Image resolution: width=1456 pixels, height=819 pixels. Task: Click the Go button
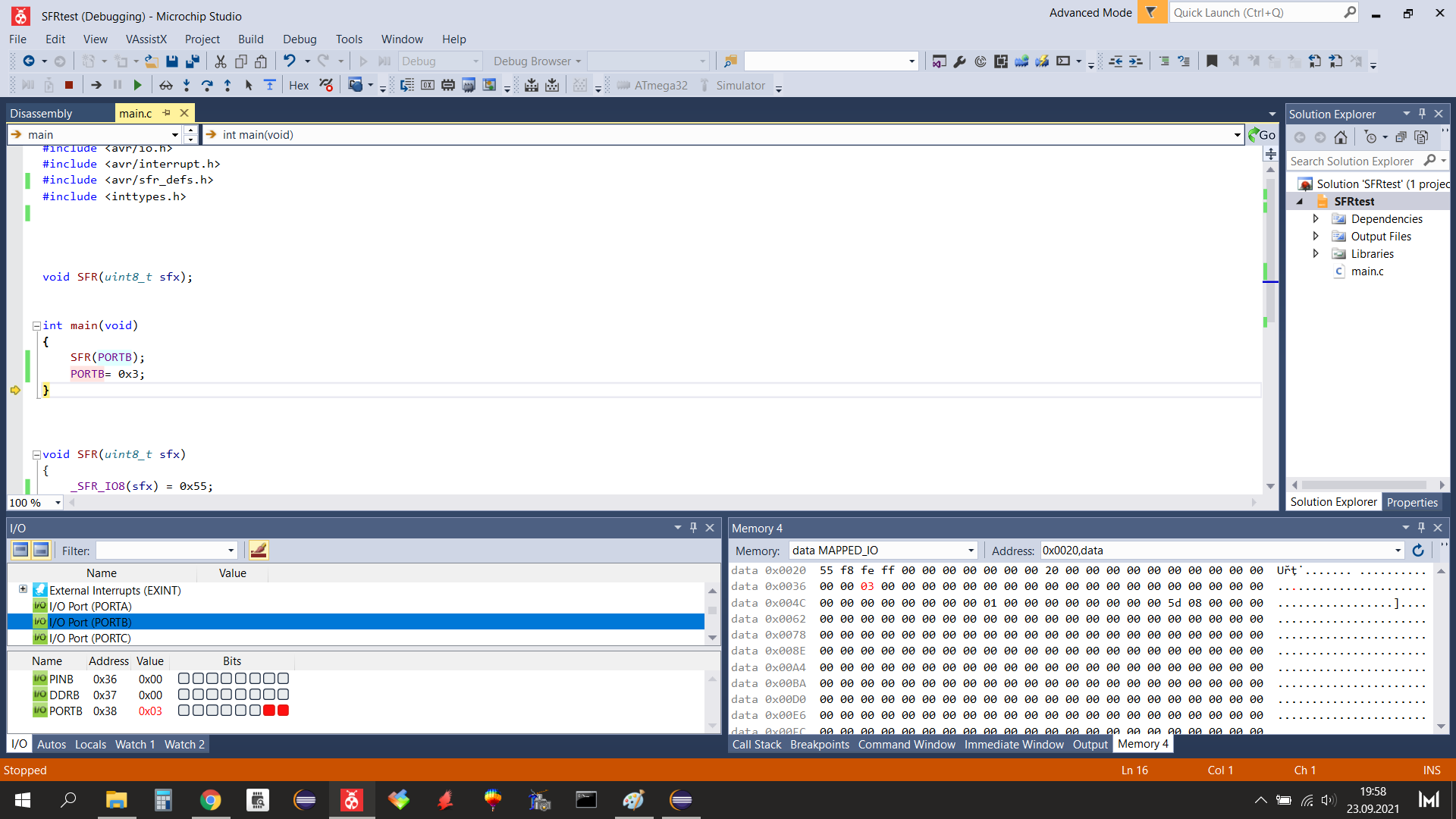(x=1263, y=135)
